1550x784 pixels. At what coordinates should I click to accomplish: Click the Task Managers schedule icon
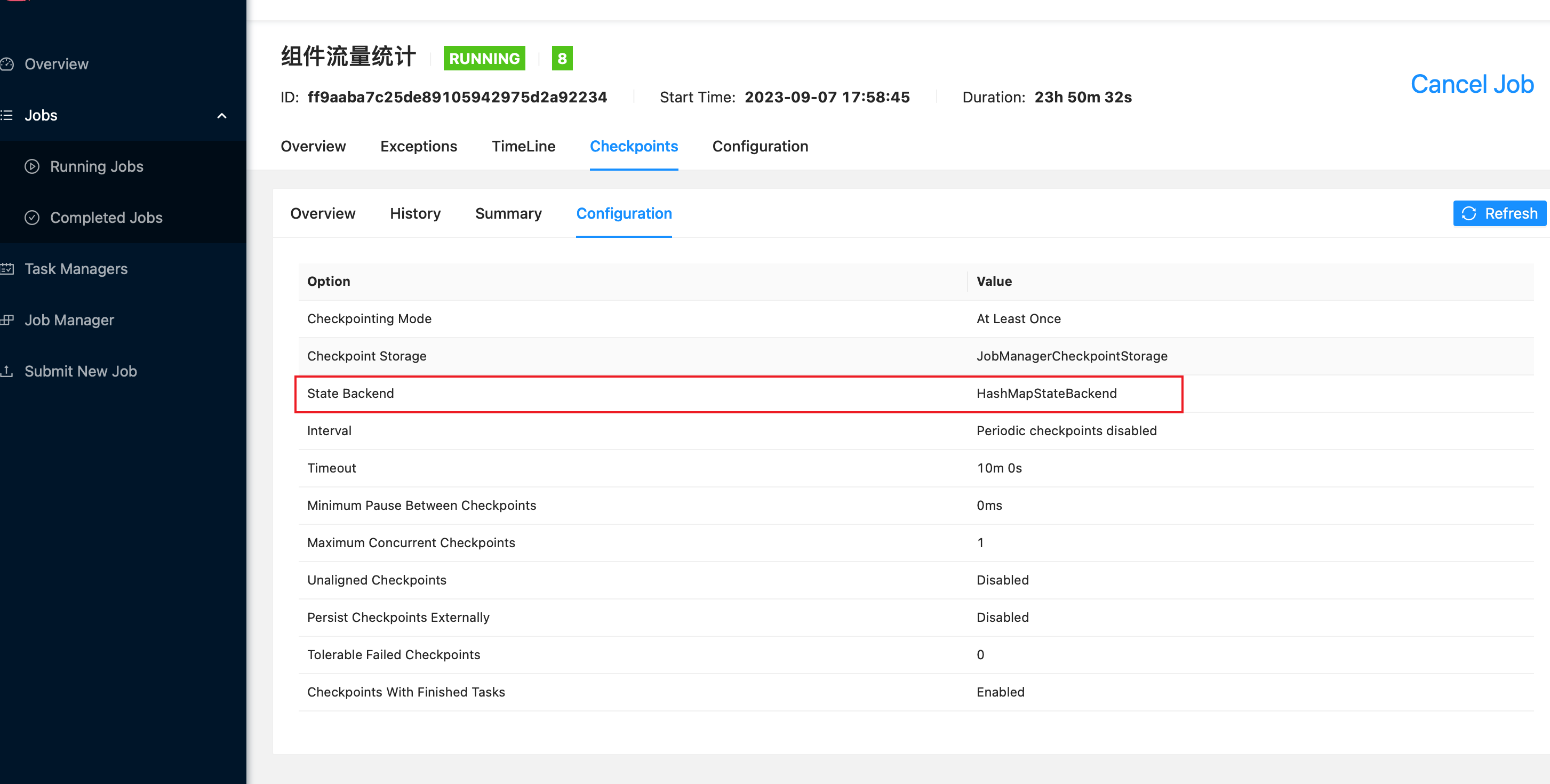(x=6, y=269)
